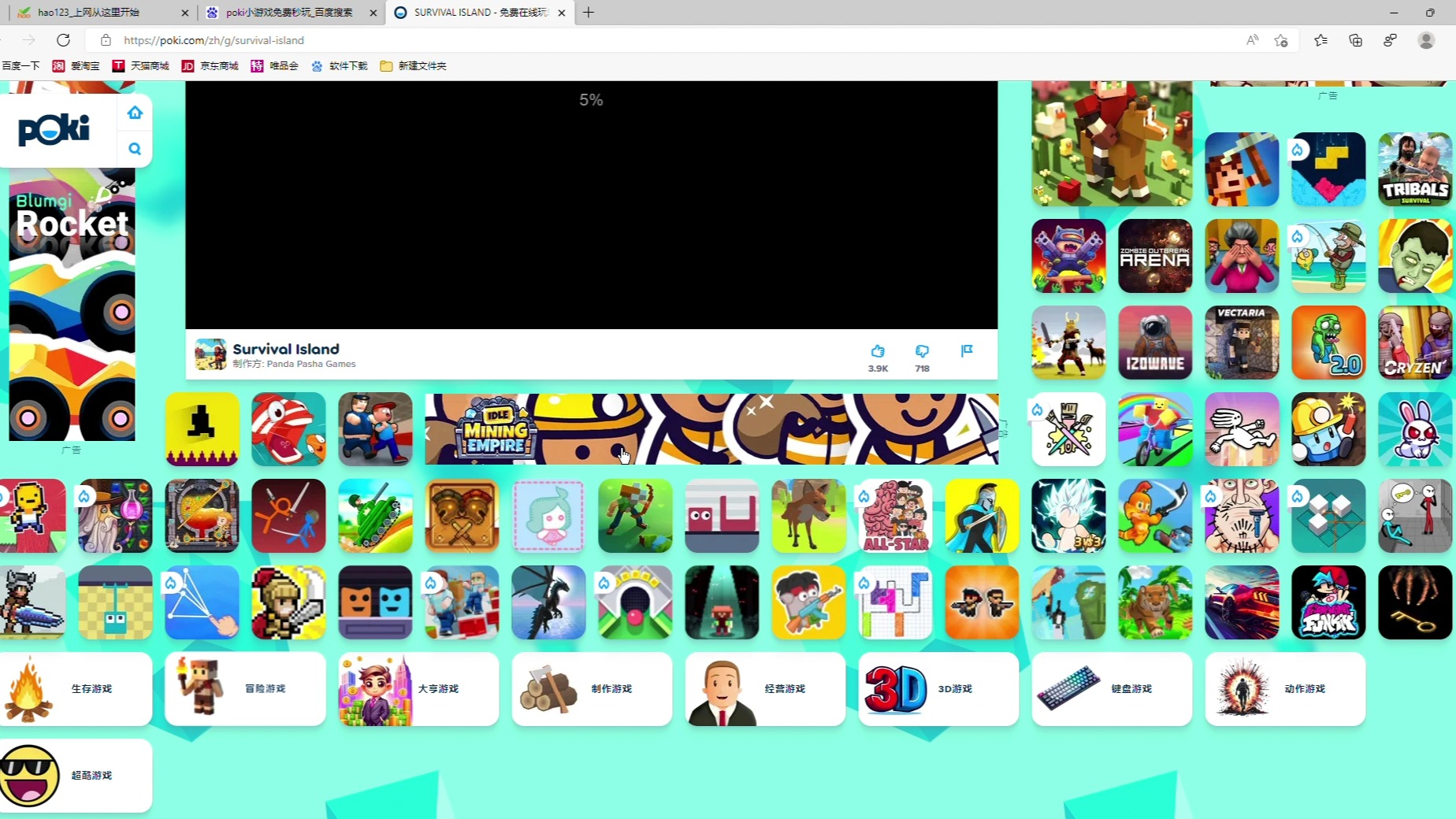Open 百度一下 bookmark
Image resolution: width=1456 pixels, height=819 pixels.
tap(20, 66)
